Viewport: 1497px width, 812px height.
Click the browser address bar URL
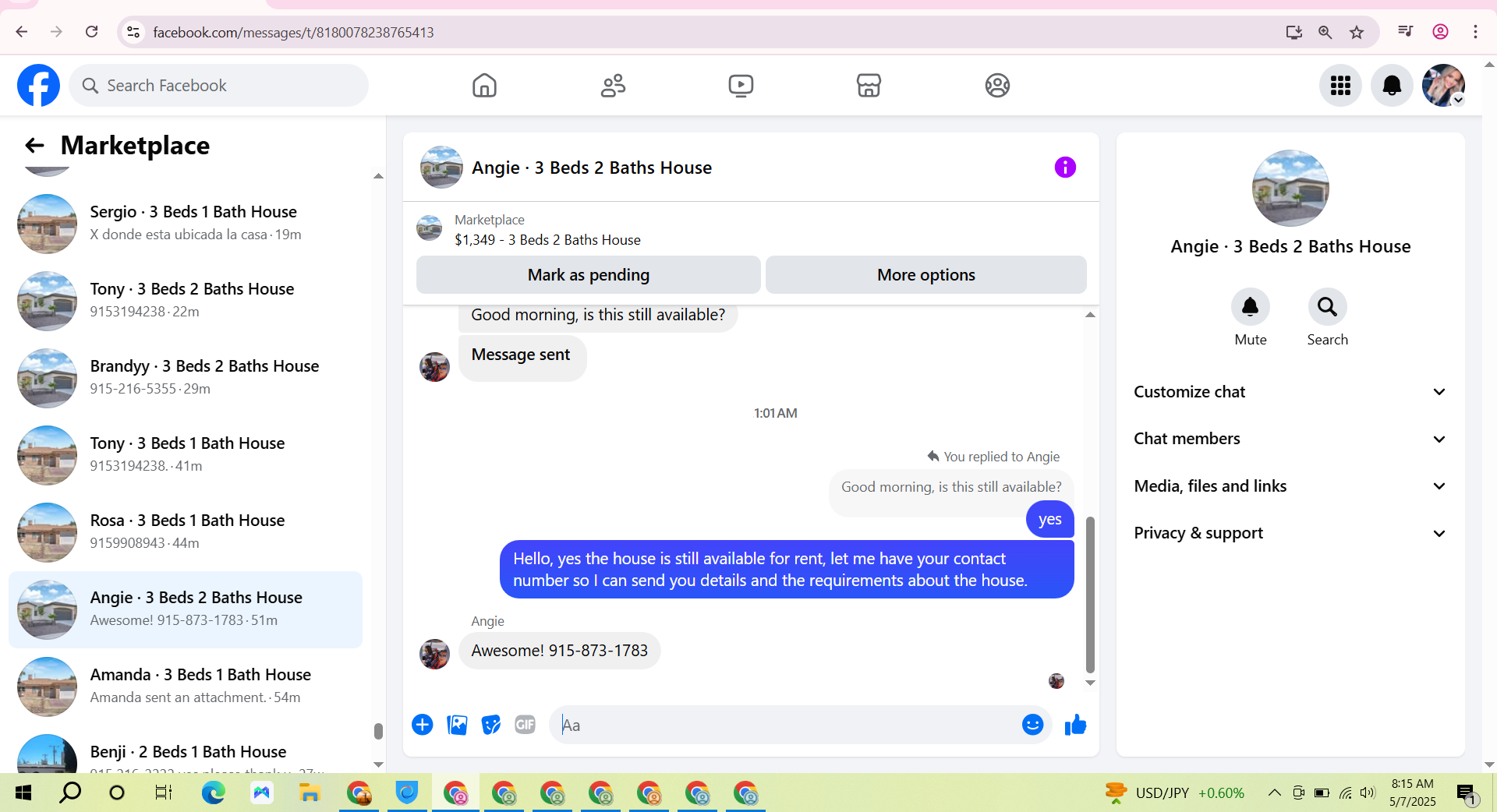click(x=293, y=32)
